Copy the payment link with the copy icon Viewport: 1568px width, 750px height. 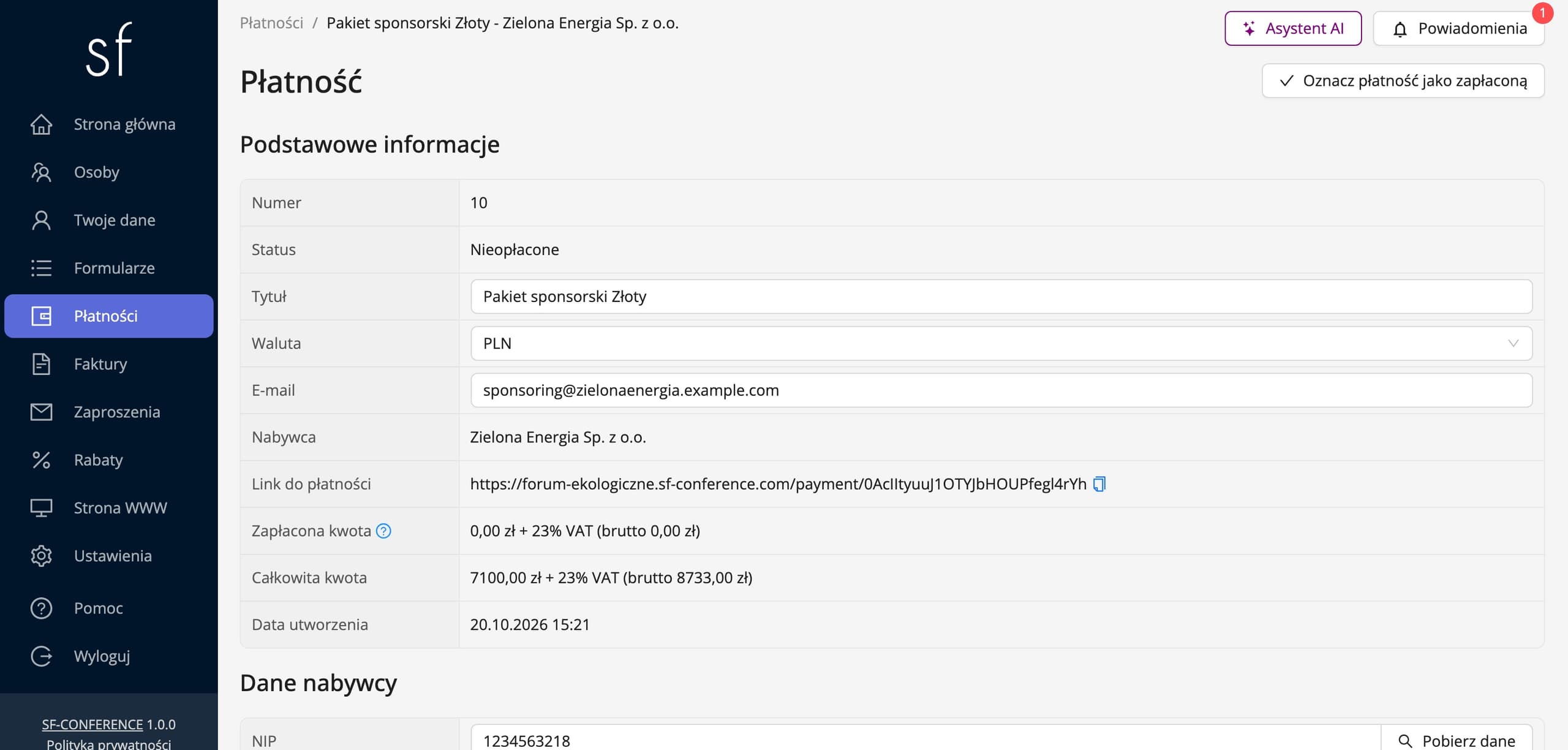tap(1099, 484)
